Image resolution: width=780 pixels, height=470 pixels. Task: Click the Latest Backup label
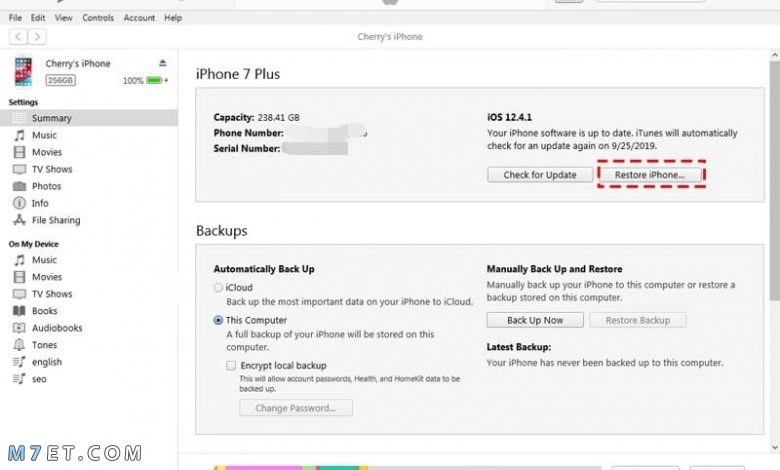coord(519,347)
